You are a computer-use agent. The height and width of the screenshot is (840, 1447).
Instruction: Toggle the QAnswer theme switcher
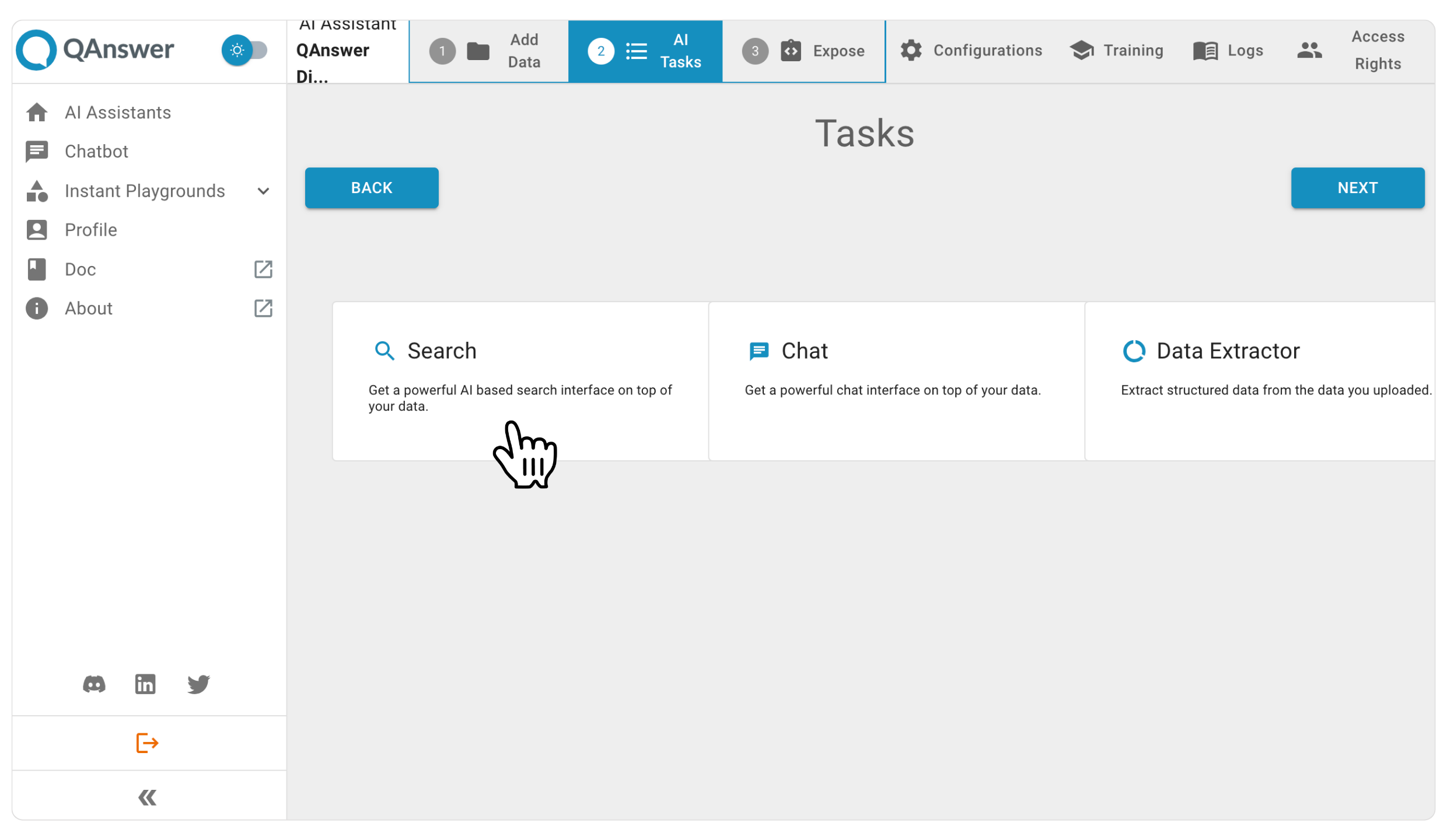tap(237, 50)
